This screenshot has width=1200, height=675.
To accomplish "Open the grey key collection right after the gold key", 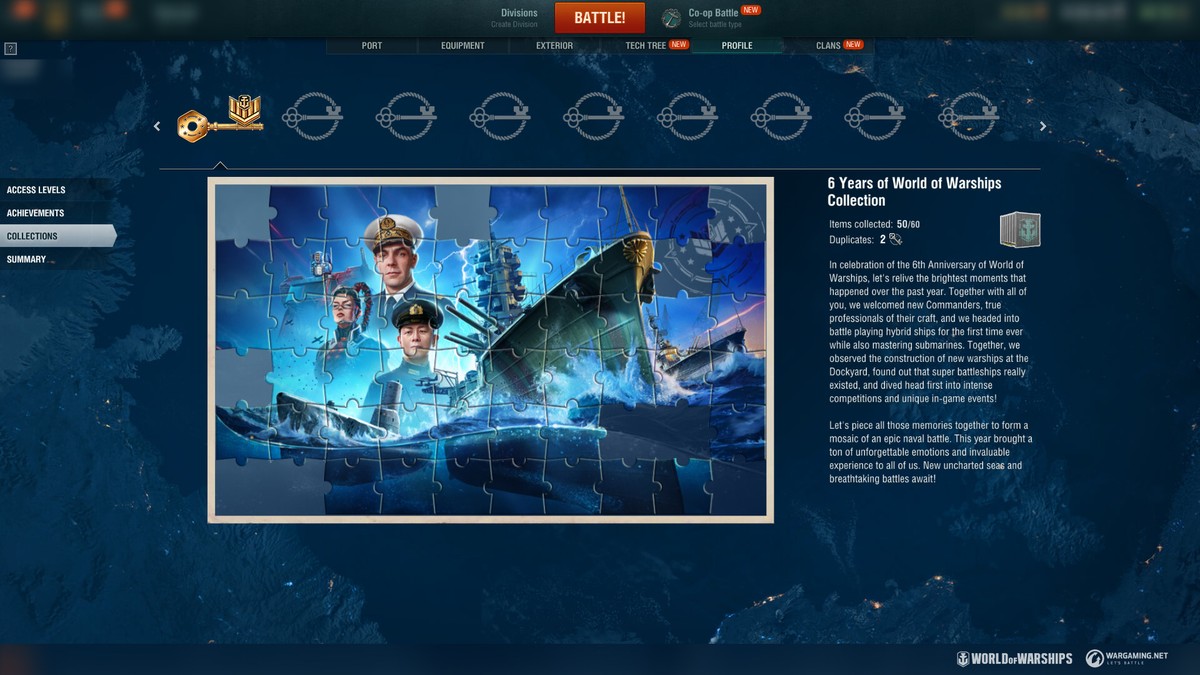I will (x=312, y=117).
